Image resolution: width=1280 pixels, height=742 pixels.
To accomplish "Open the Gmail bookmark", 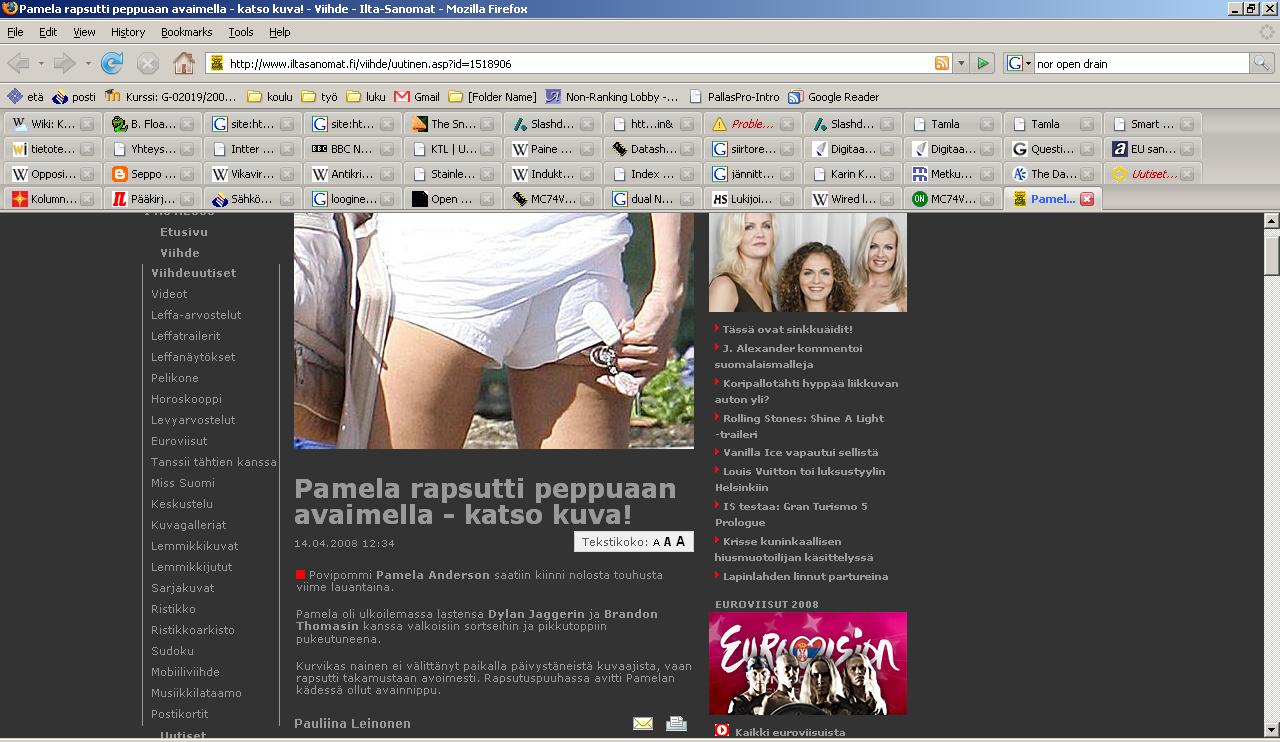I will tap(417, 97).
